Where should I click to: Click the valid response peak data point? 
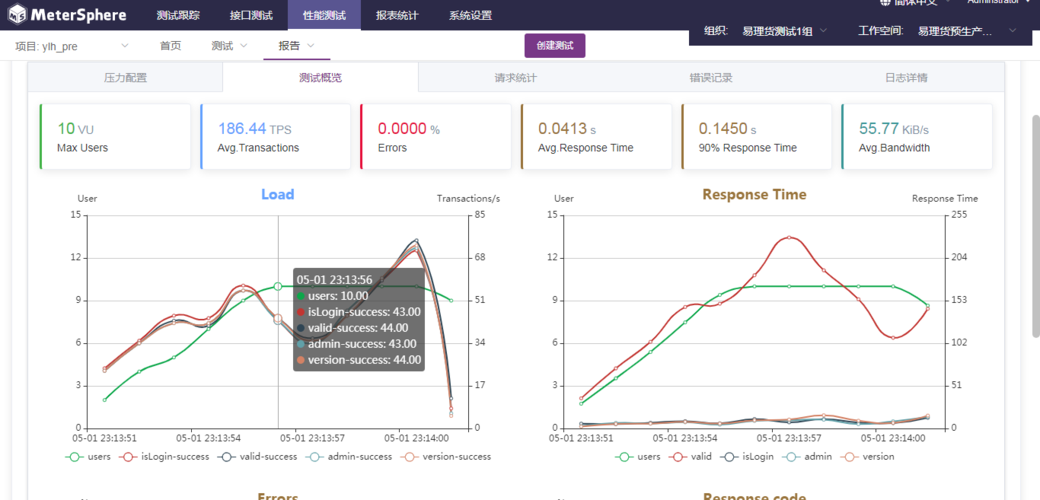tap(789, 237)
